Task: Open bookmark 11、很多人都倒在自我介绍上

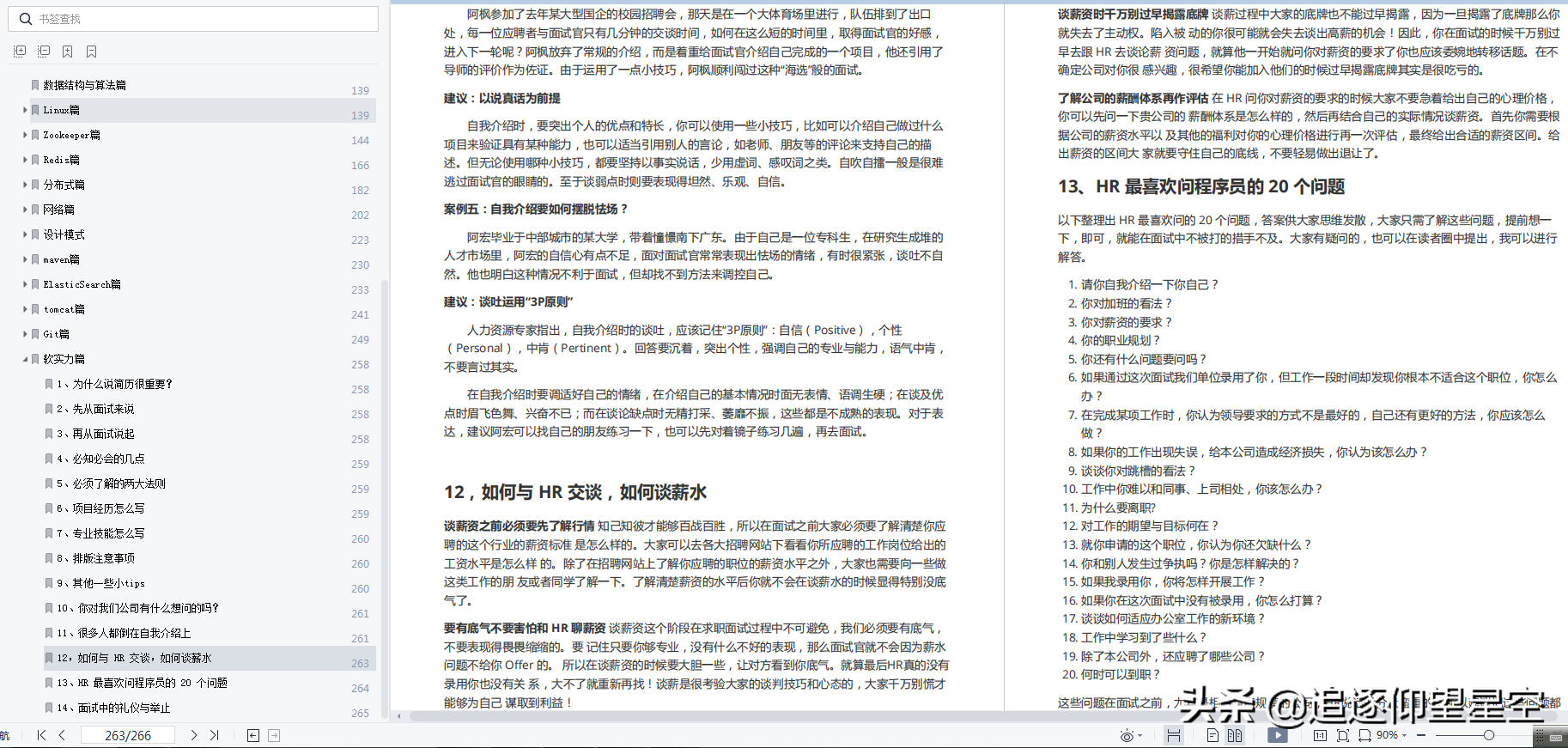Action: pyautogui.click(x=124, y=633)
